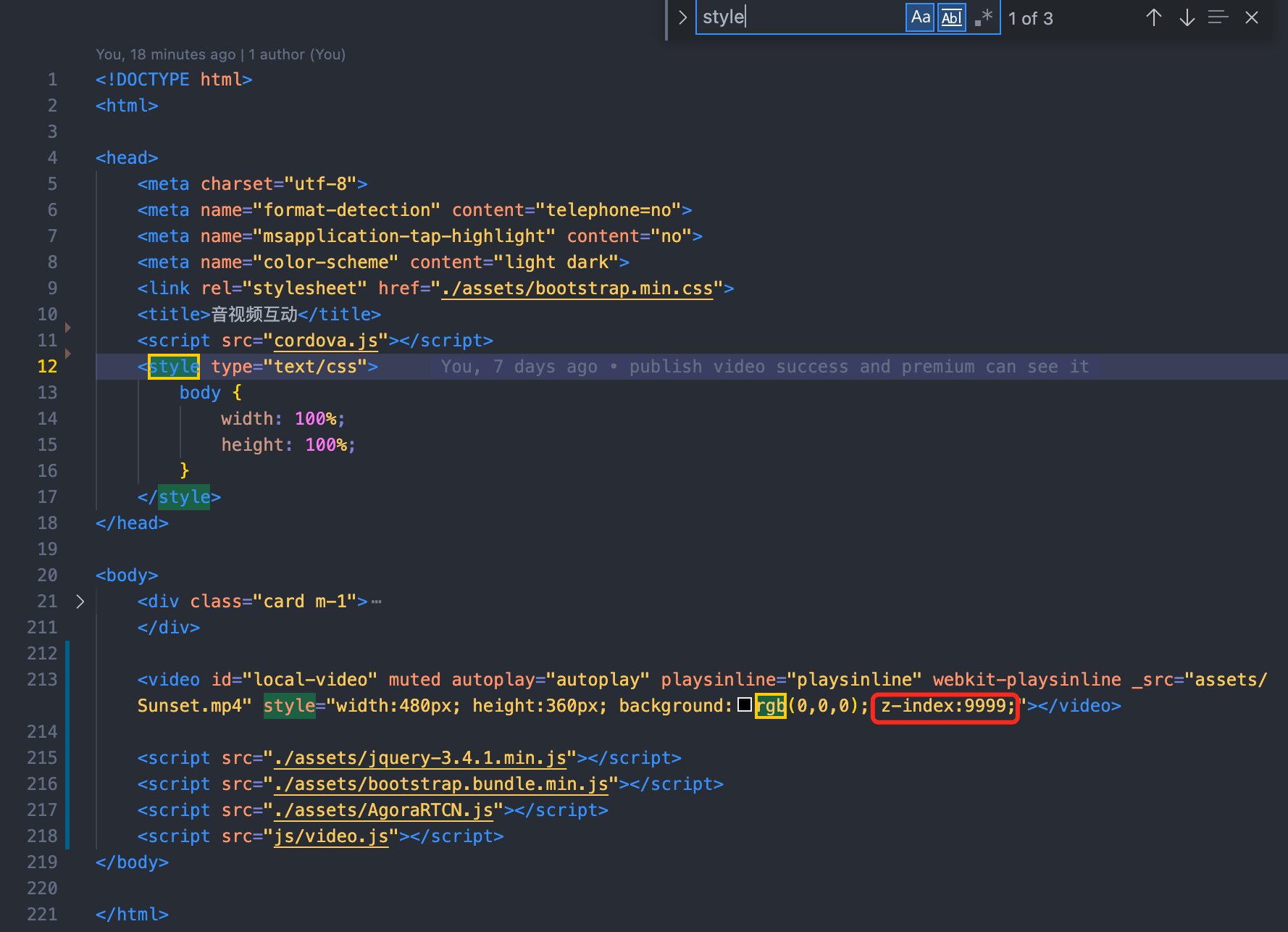
Task: Go to next match arrow
Action: pyautogui.click(x=1187, y=17)
